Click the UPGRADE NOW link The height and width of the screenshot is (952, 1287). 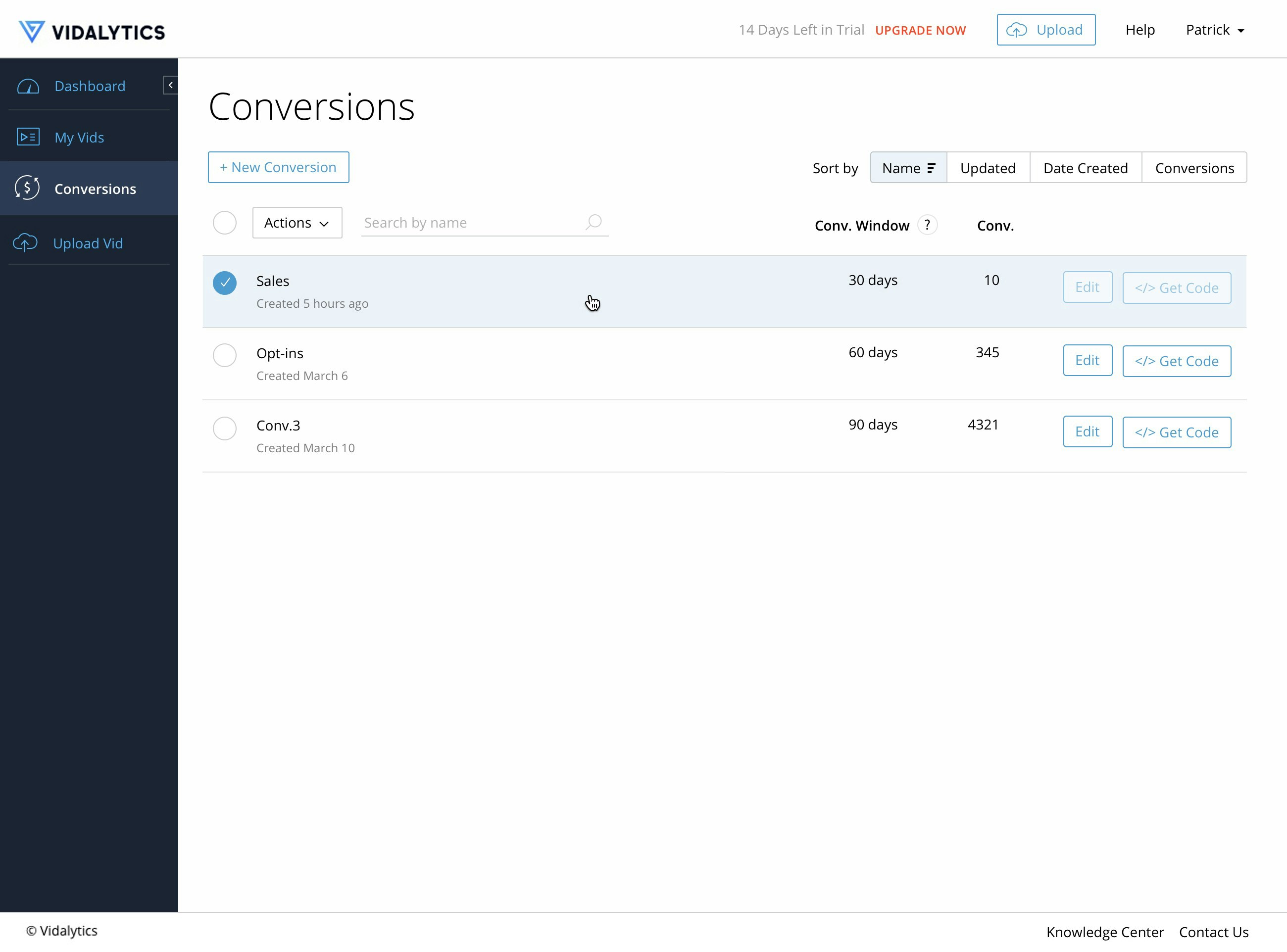(x=920, y=30)
